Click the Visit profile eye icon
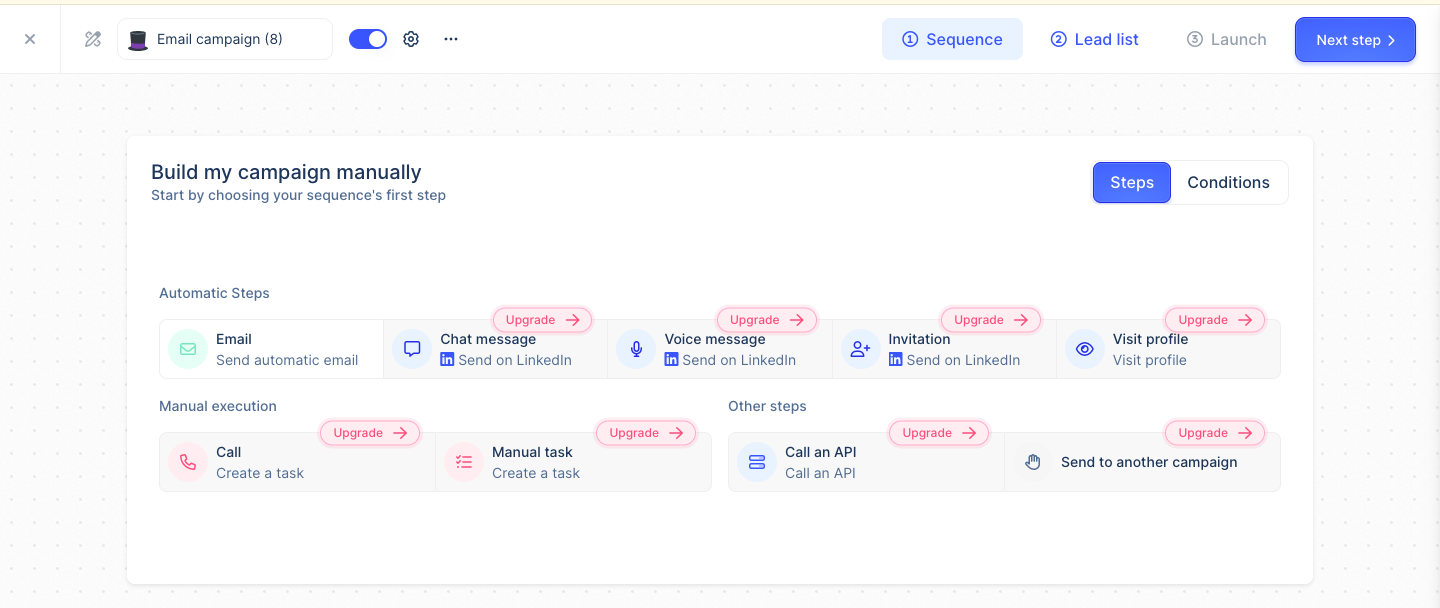The height and width of the screenshot is (608, 1440). pos(1085,349)
